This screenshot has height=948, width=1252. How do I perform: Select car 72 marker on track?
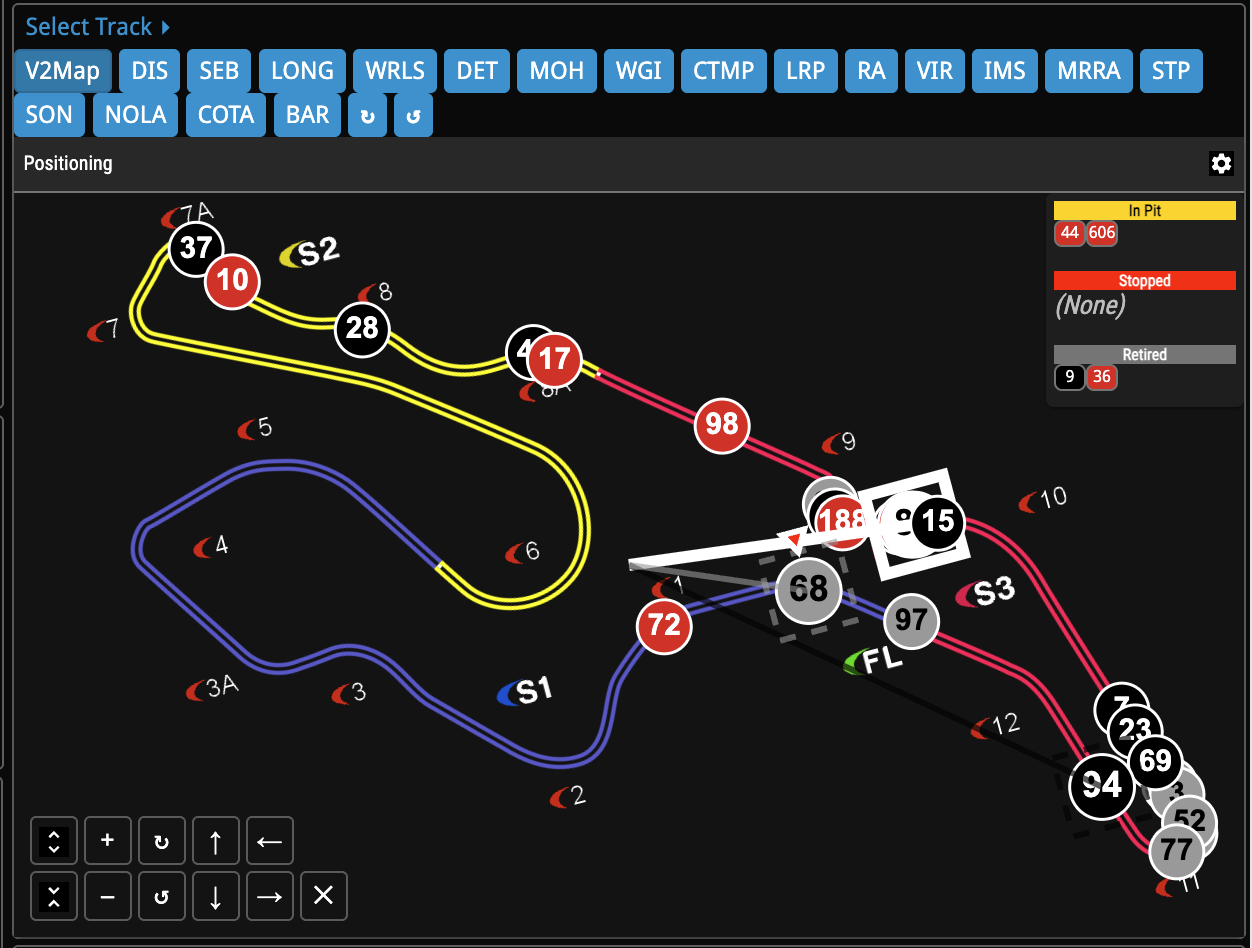pos(664,626)
